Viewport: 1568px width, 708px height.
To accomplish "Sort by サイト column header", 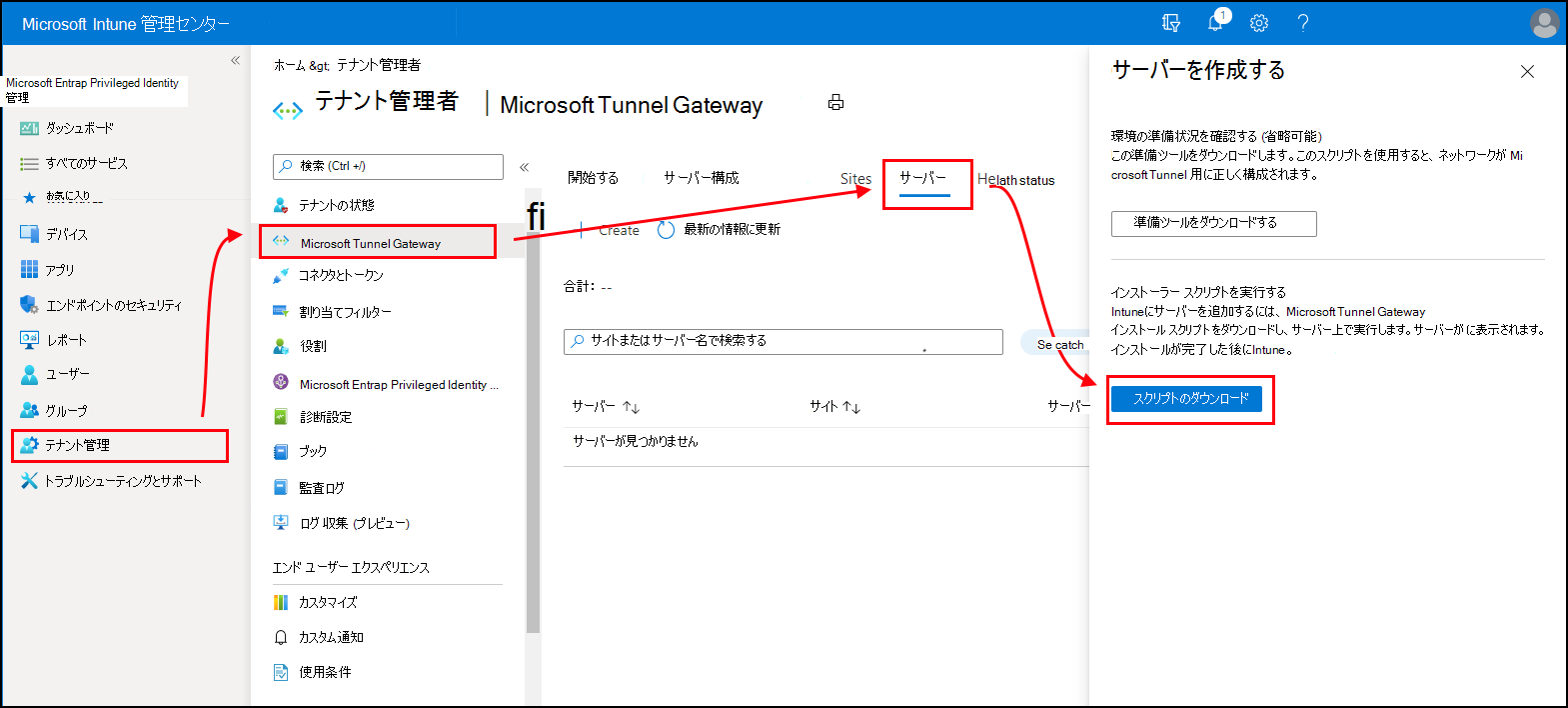I will click(834, 406).
